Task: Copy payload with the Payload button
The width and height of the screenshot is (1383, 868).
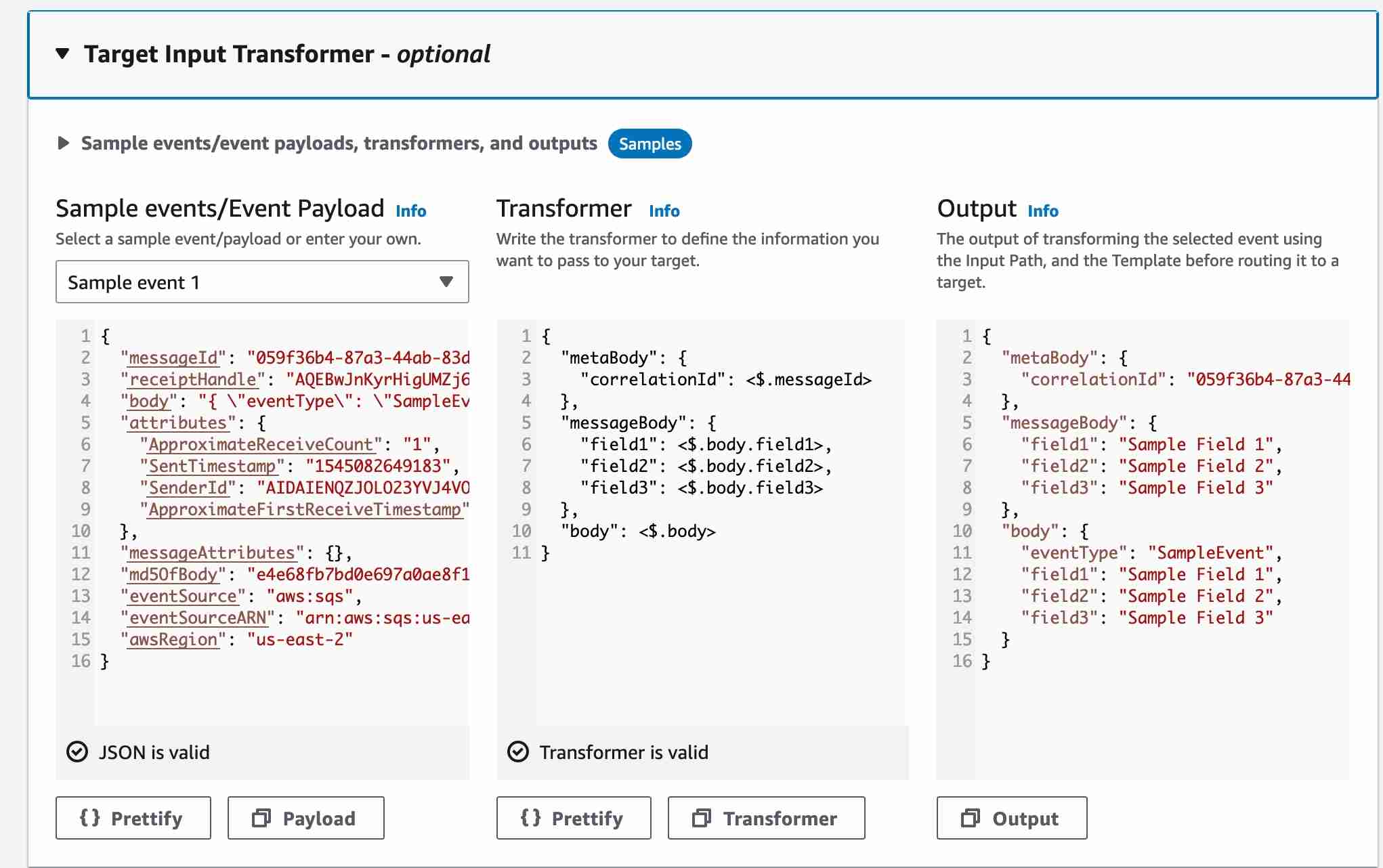Action: point(305,818)
